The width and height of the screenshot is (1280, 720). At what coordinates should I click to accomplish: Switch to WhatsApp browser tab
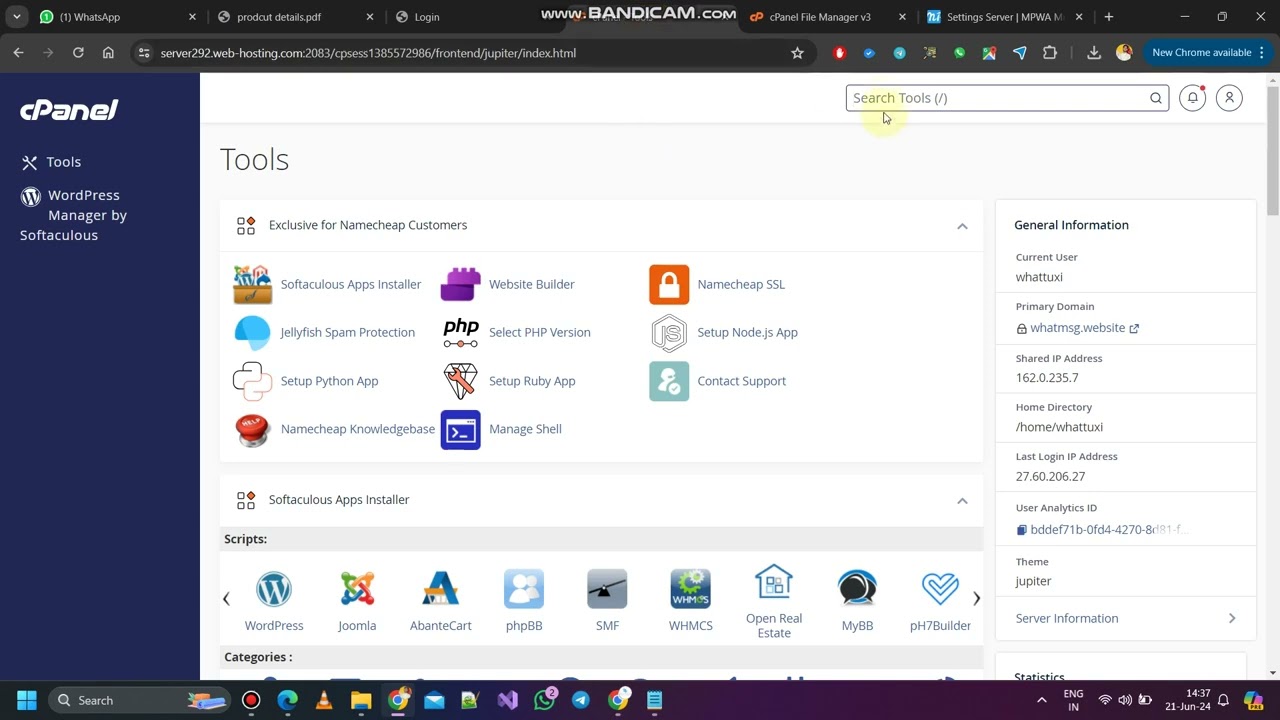tap(118, 17)
